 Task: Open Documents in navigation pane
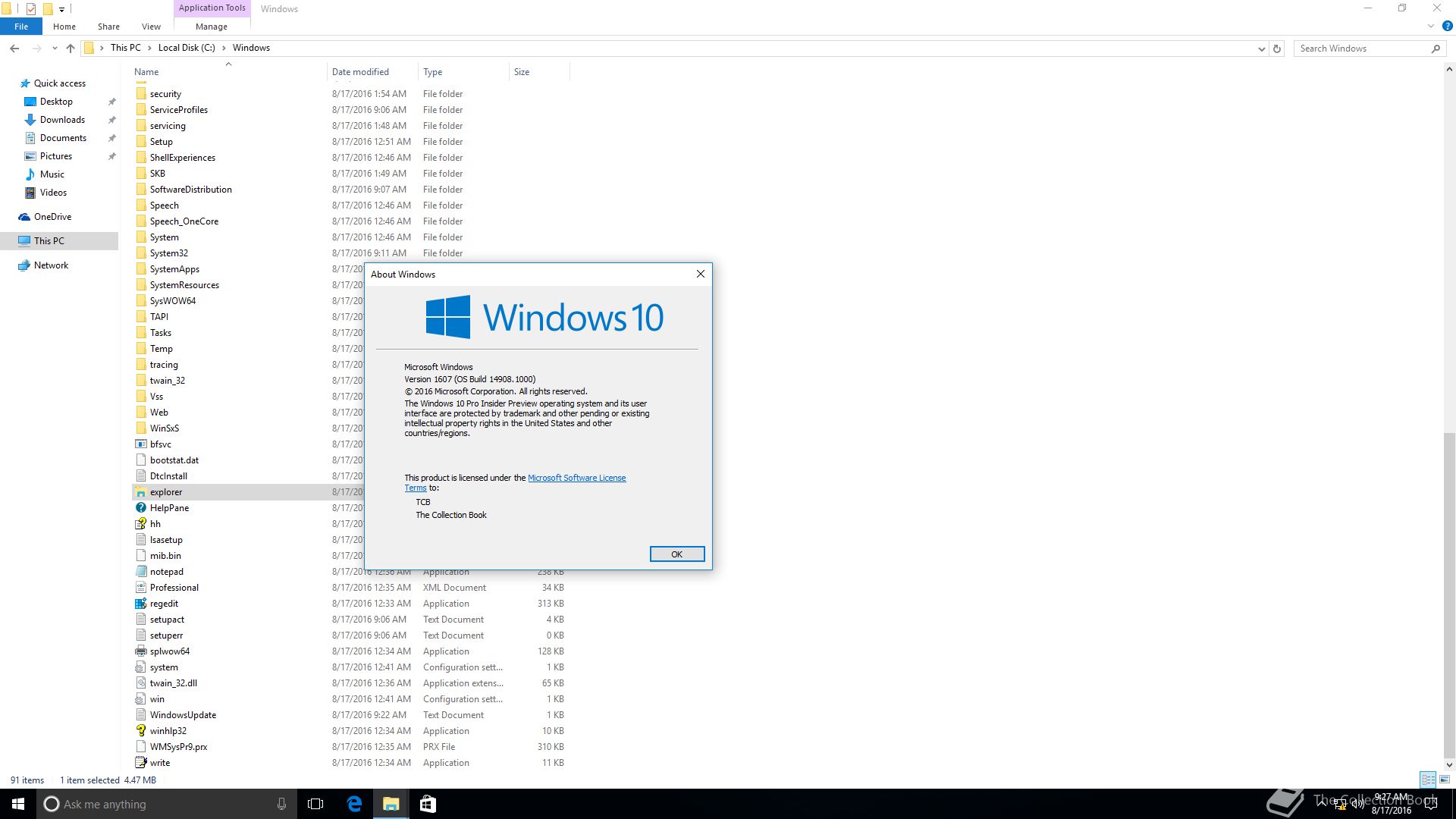coord(63,138)
